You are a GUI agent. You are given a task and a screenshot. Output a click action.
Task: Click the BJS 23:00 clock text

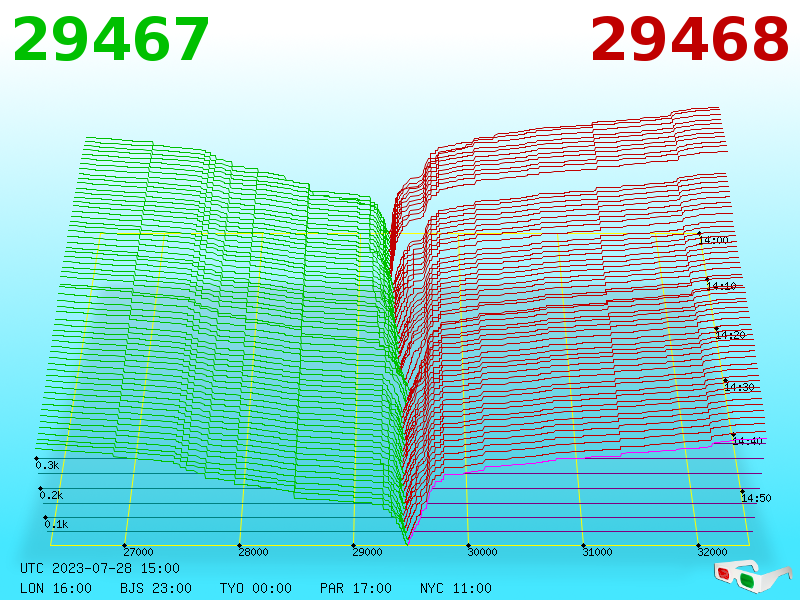click(x=156, y=588)
